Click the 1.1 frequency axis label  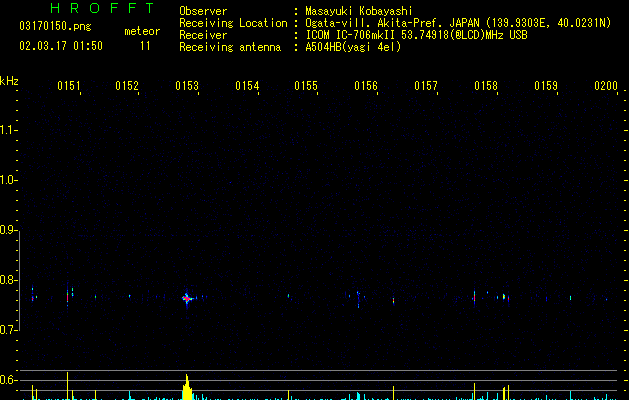(7, 130)
